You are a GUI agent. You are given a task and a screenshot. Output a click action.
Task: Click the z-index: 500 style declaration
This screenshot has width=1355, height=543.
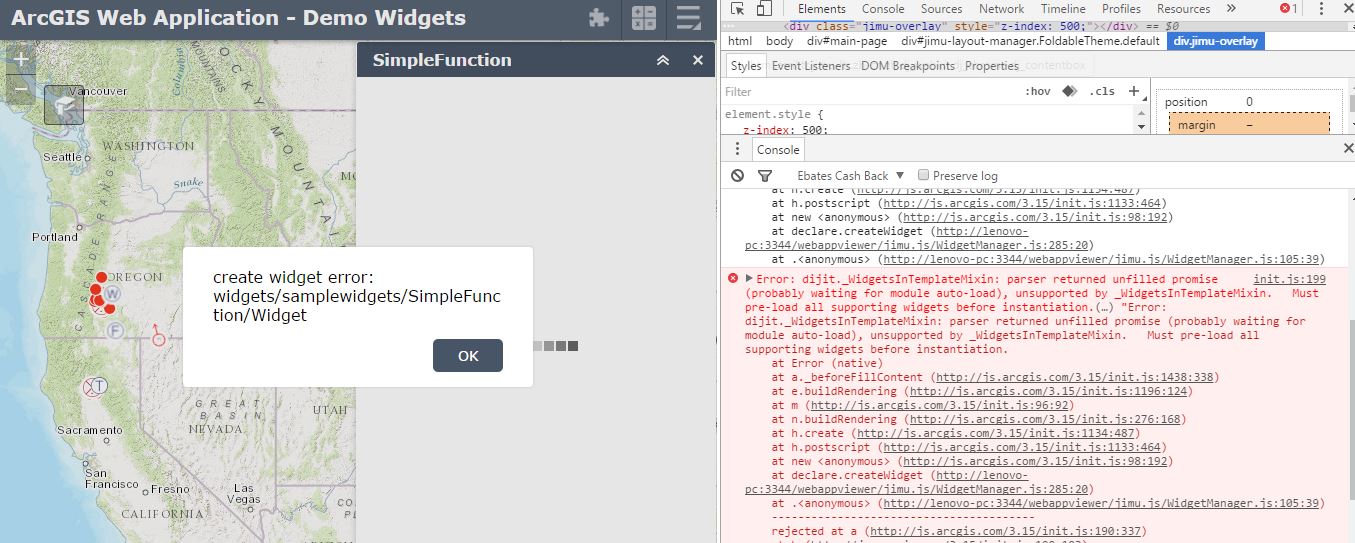(x=784, y=130)
